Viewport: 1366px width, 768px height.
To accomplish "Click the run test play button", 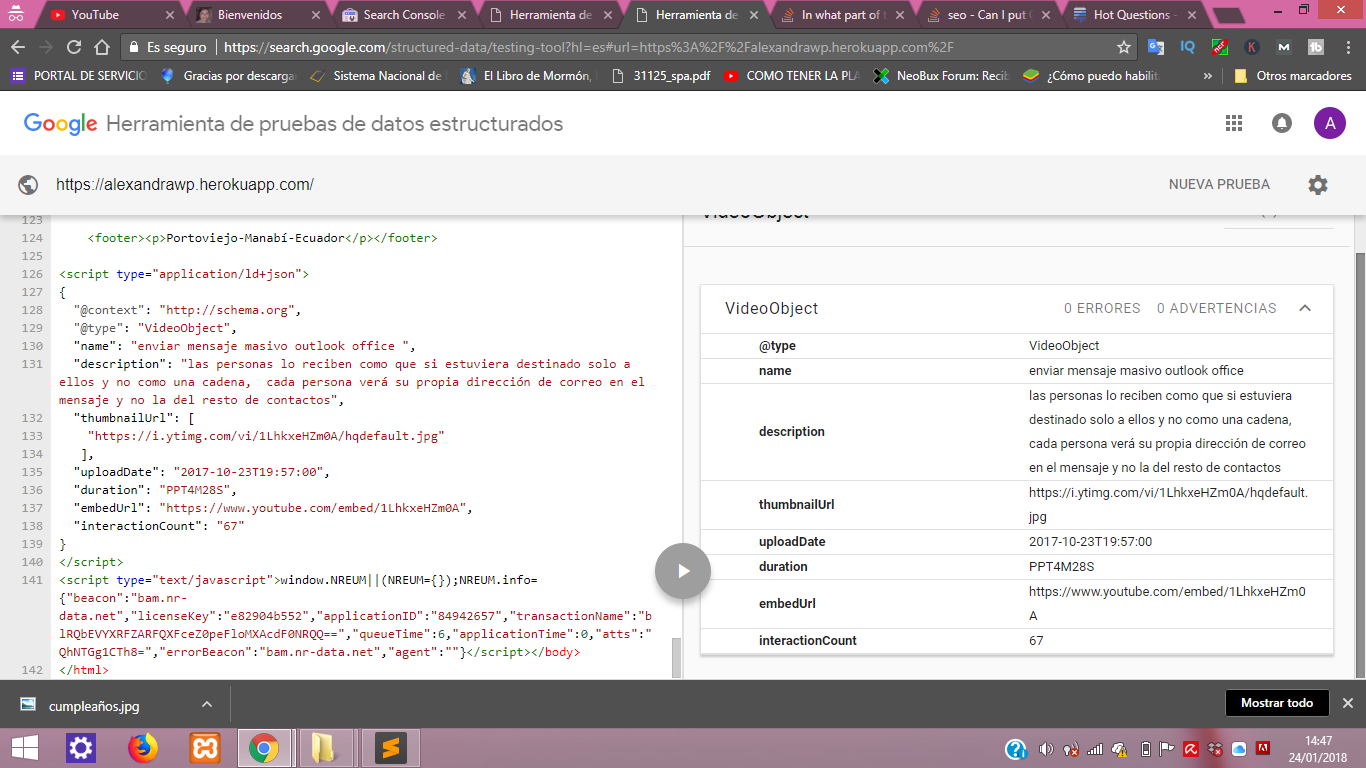I will click(x=683, y=571).
